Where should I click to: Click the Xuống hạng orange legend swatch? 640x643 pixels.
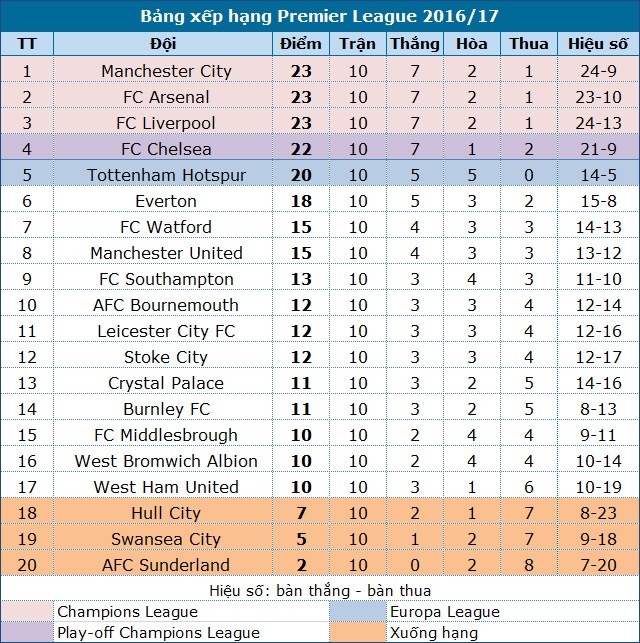(357, 632)
